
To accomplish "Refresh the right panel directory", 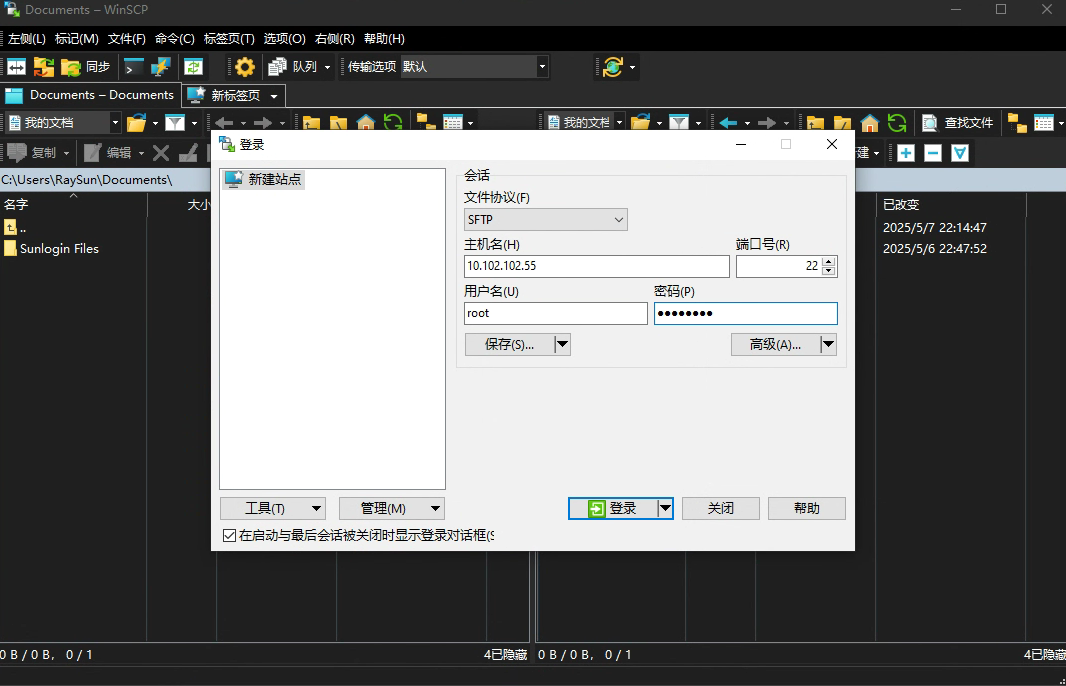I will (x=897, y=123).
